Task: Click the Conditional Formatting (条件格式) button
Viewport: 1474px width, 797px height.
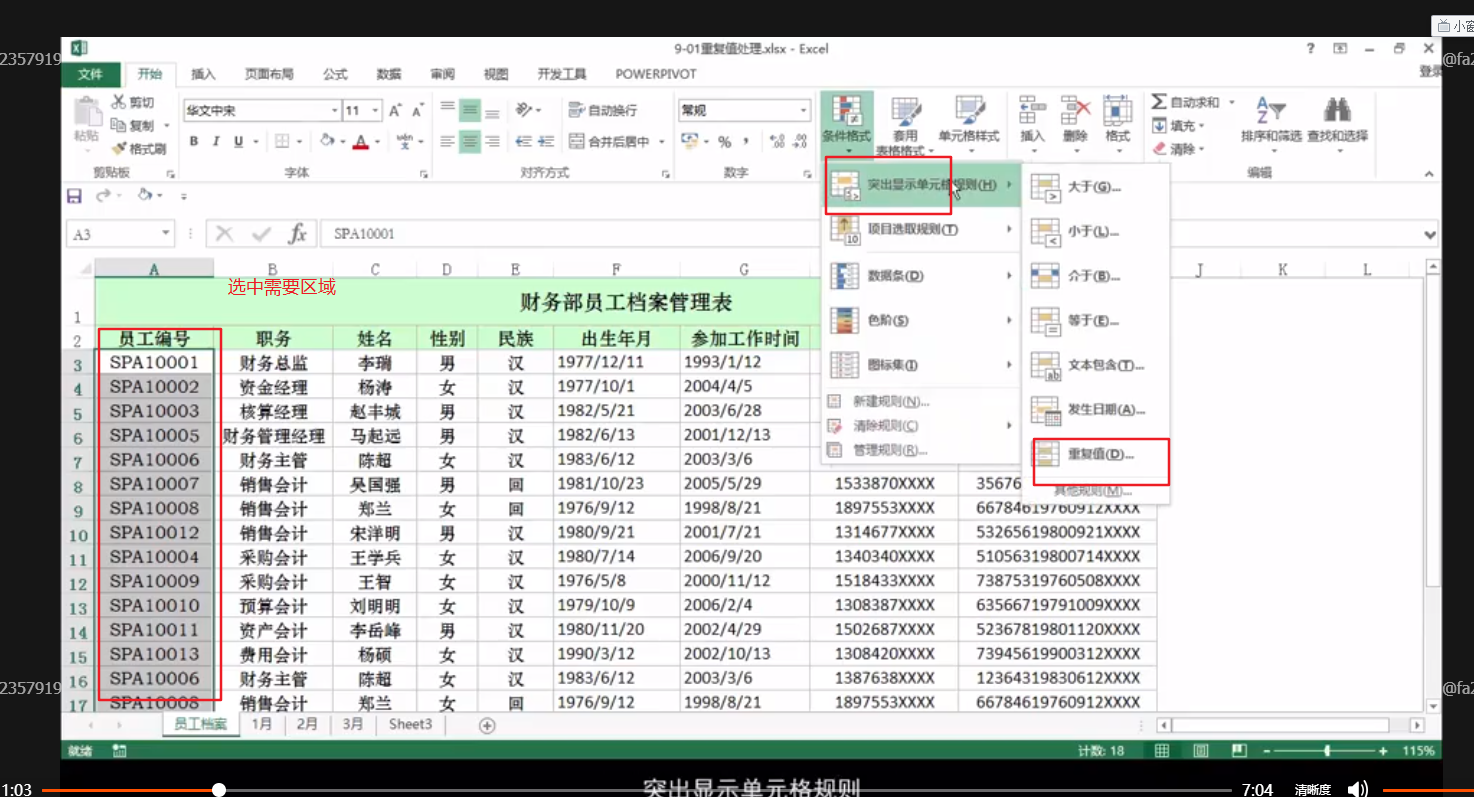Action: pos(846,122)
